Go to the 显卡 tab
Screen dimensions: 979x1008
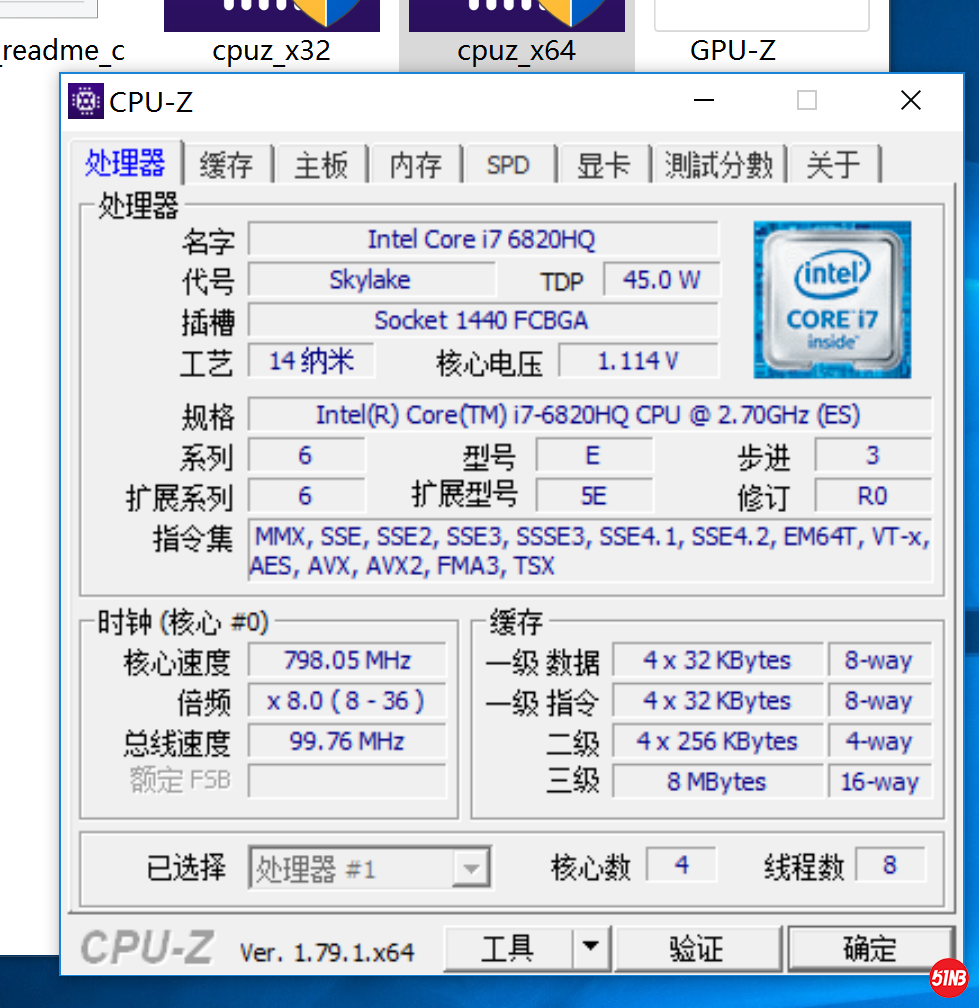[x=603, y=165]
